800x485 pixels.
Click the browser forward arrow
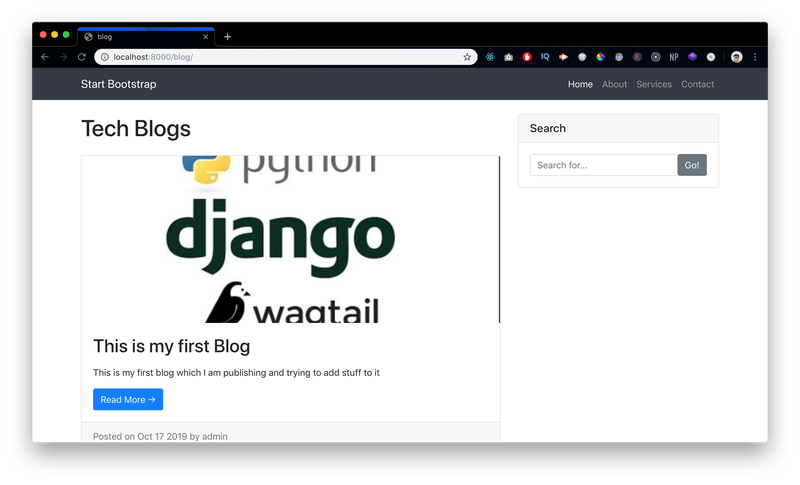(63, 57)
